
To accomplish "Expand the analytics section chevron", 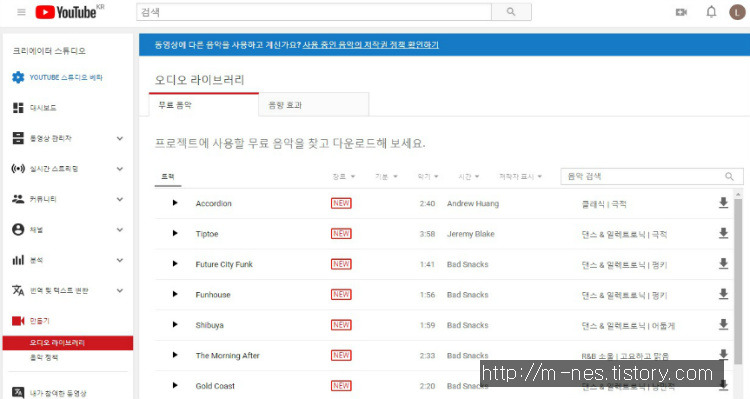I will (x=120, y=260).
